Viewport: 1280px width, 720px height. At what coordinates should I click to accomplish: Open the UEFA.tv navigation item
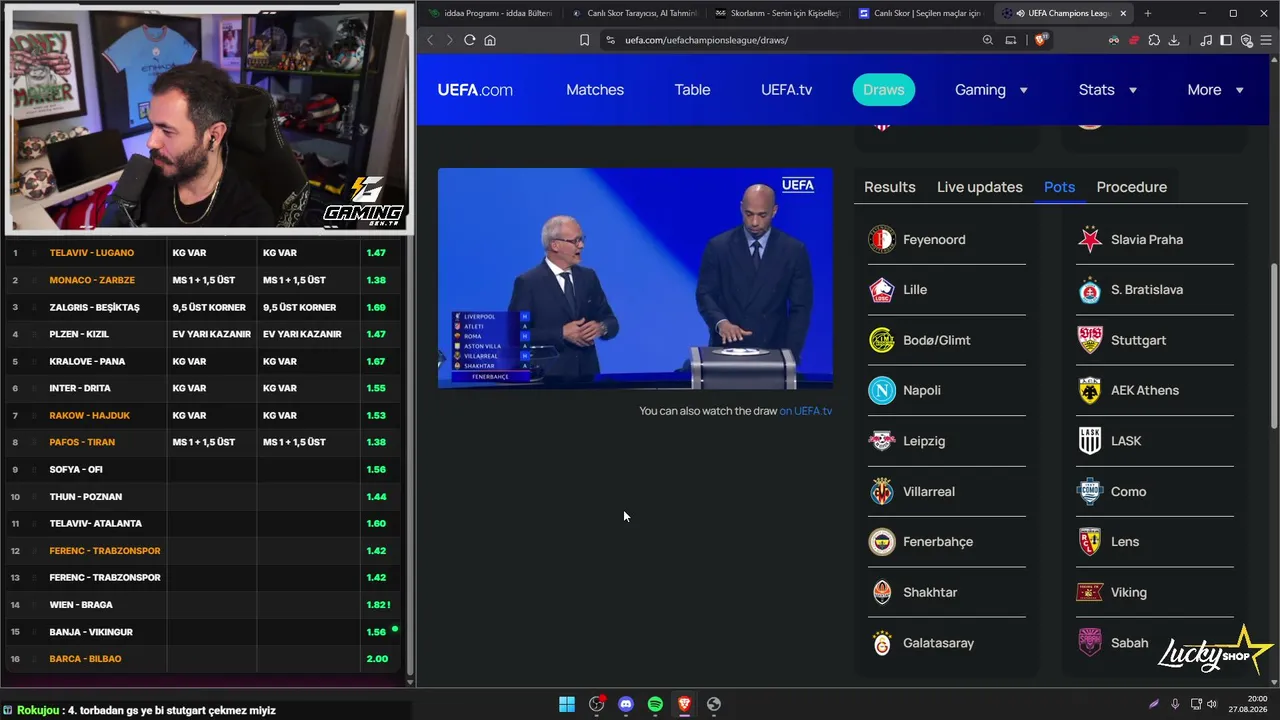coord(786,90)
